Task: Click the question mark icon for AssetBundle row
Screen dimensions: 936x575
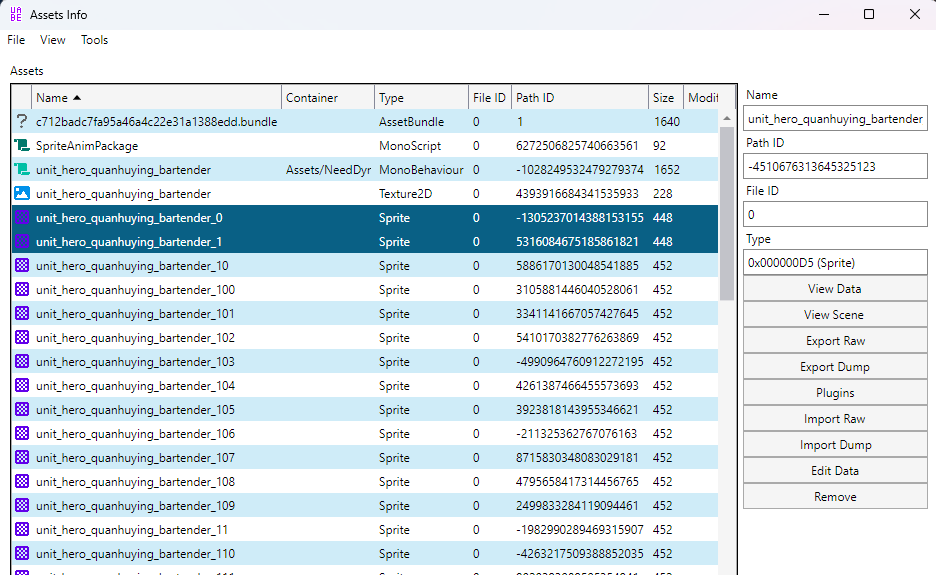Action: pyautogui.click(x=22, y=122)
